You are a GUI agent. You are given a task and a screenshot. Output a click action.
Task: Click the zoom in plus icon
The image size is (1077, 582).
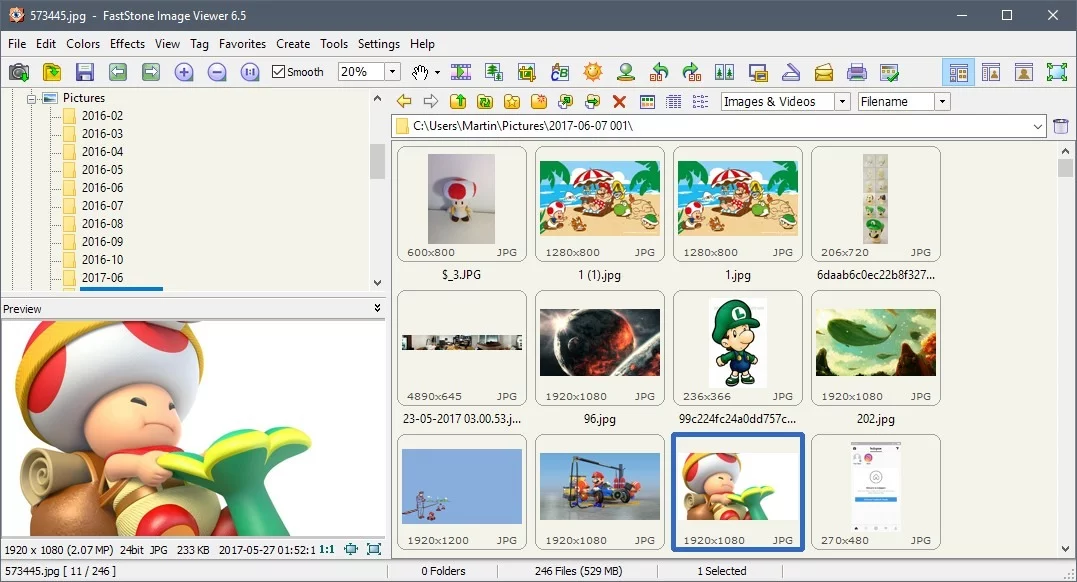[183, 72]
